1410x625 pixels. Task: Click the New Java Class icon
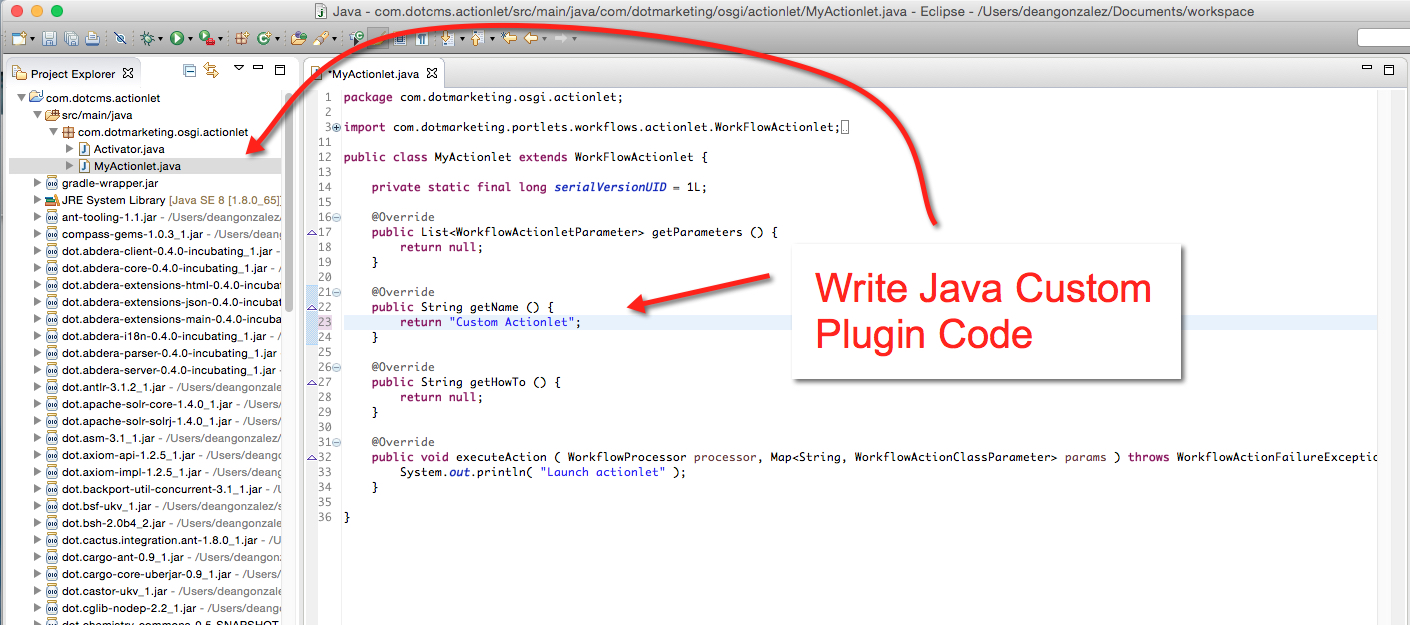pos(264,39)
